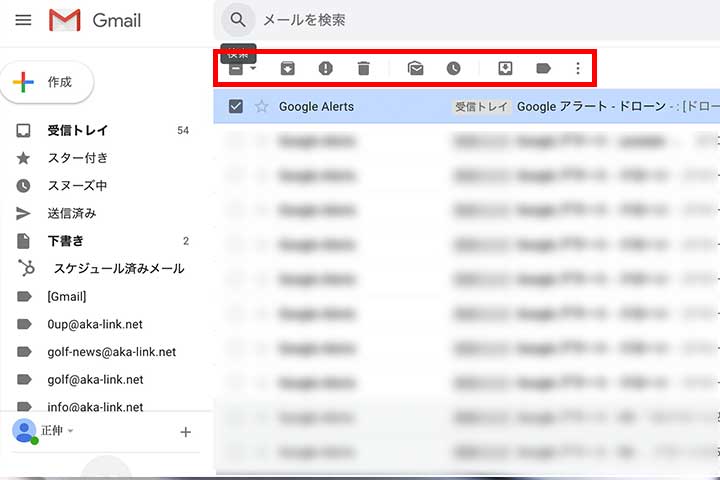Click the label icon beside 0up@aka-link.net
This screenshot has height=480, width=720.
pos(24,324)
